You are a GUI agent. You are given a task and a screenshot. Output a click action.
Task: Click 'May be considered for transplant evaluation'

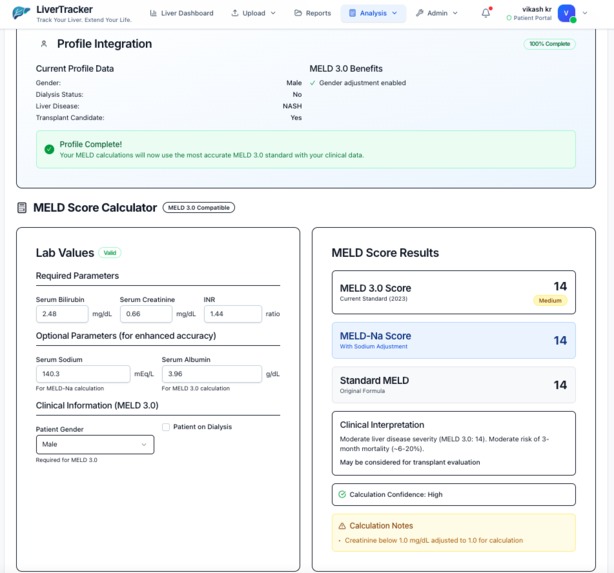coord(410,463)
